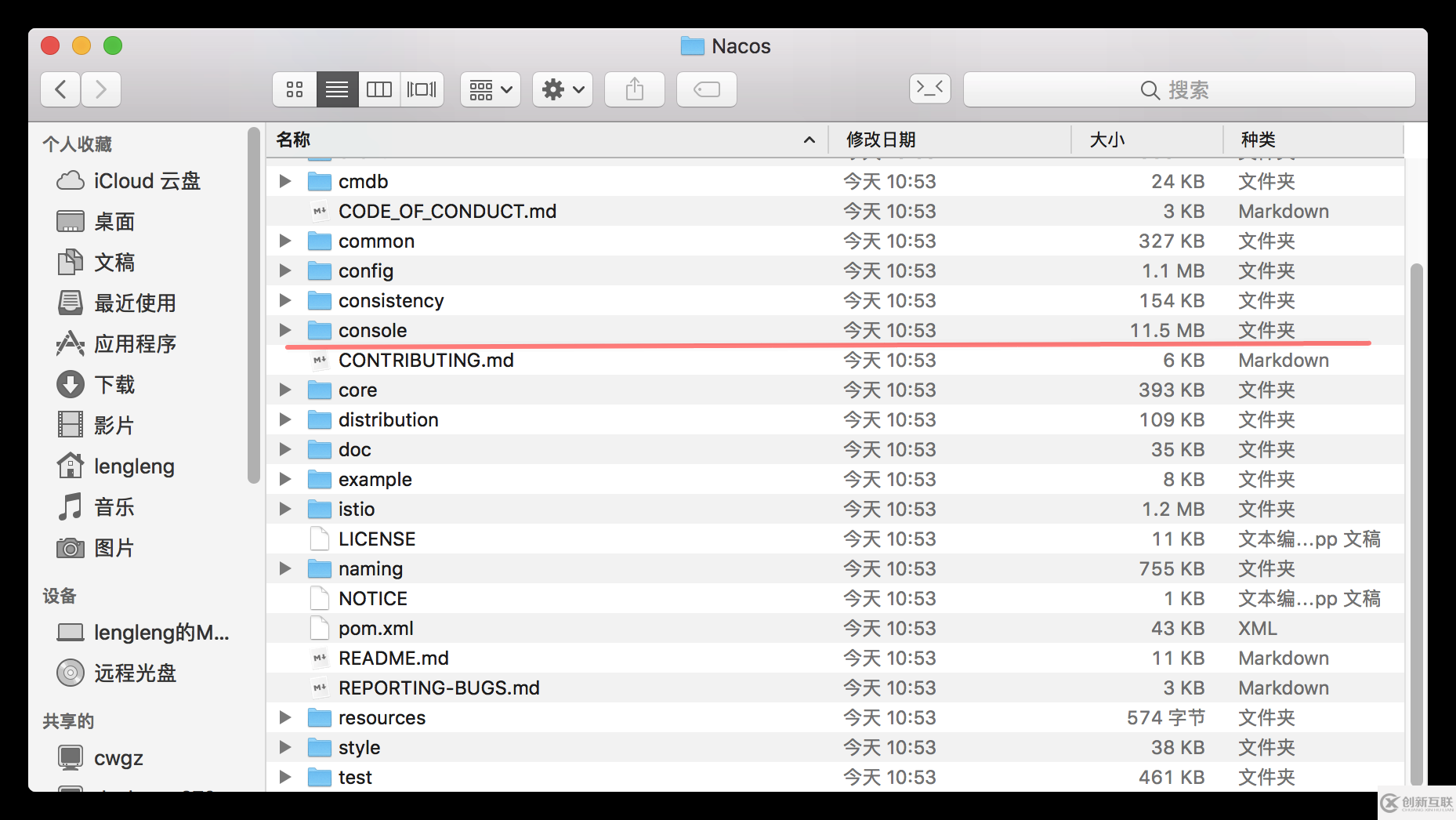Expand the istio folder disclosure triangle
This screenshot has height=820, width=1456.
[285, 509]
